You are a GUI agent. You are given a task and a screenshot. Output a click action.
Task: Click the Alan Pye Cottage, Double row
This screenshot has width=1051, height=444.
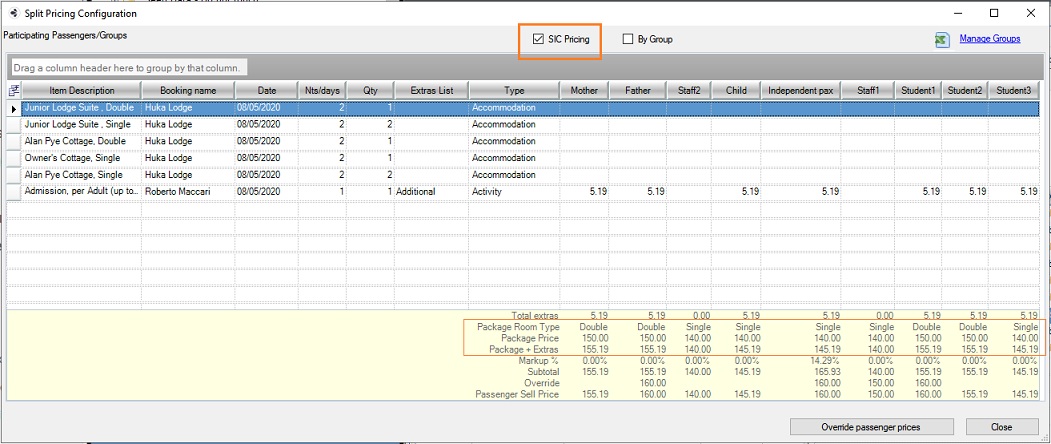point(80,141)
